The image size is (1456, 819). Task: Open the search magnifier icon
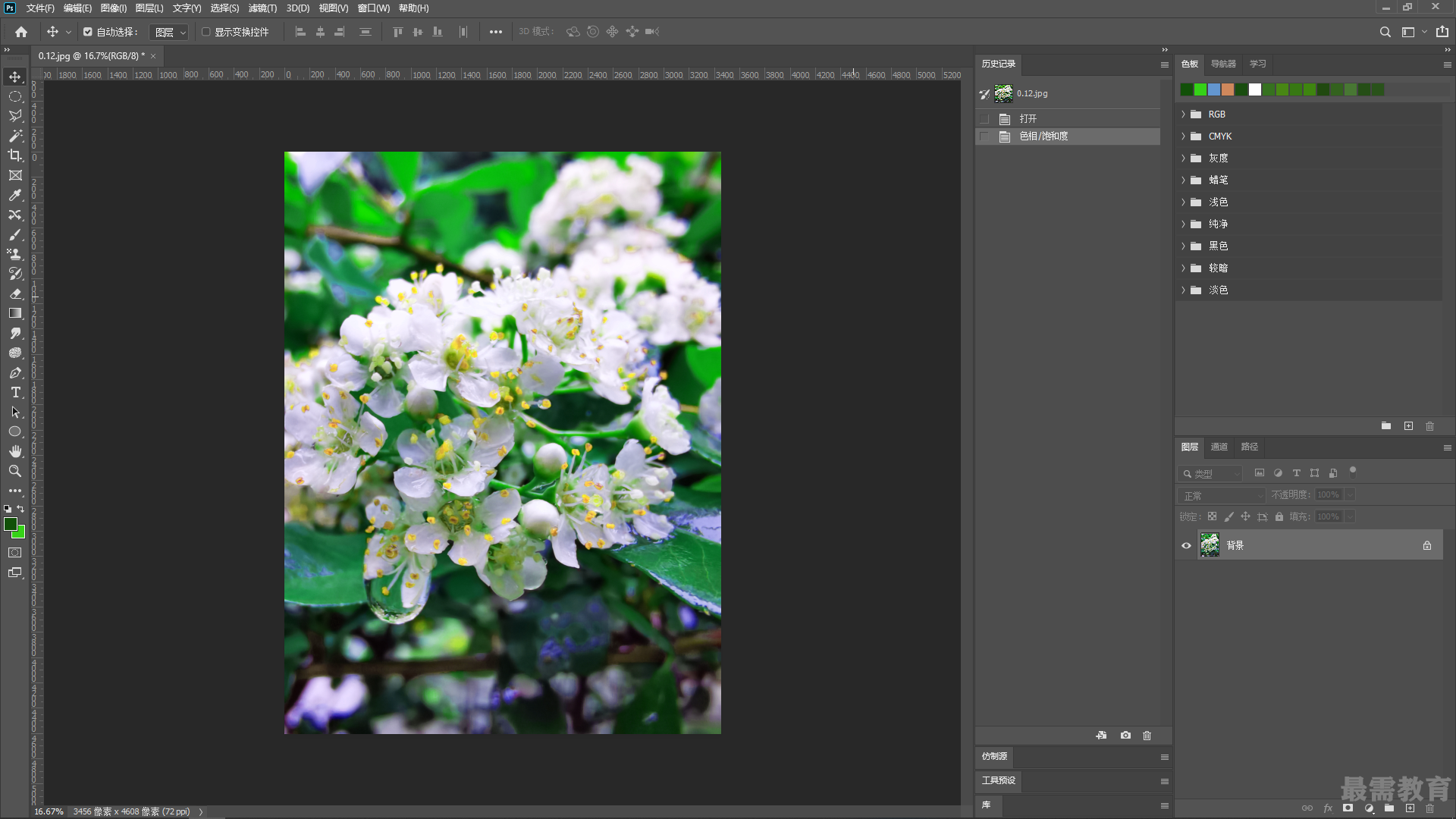pos(1385,32)
